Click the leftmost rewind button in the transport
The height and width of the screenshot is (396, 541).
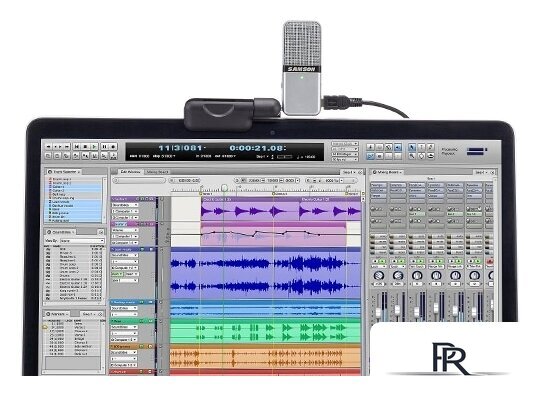[x=48, y=147]
